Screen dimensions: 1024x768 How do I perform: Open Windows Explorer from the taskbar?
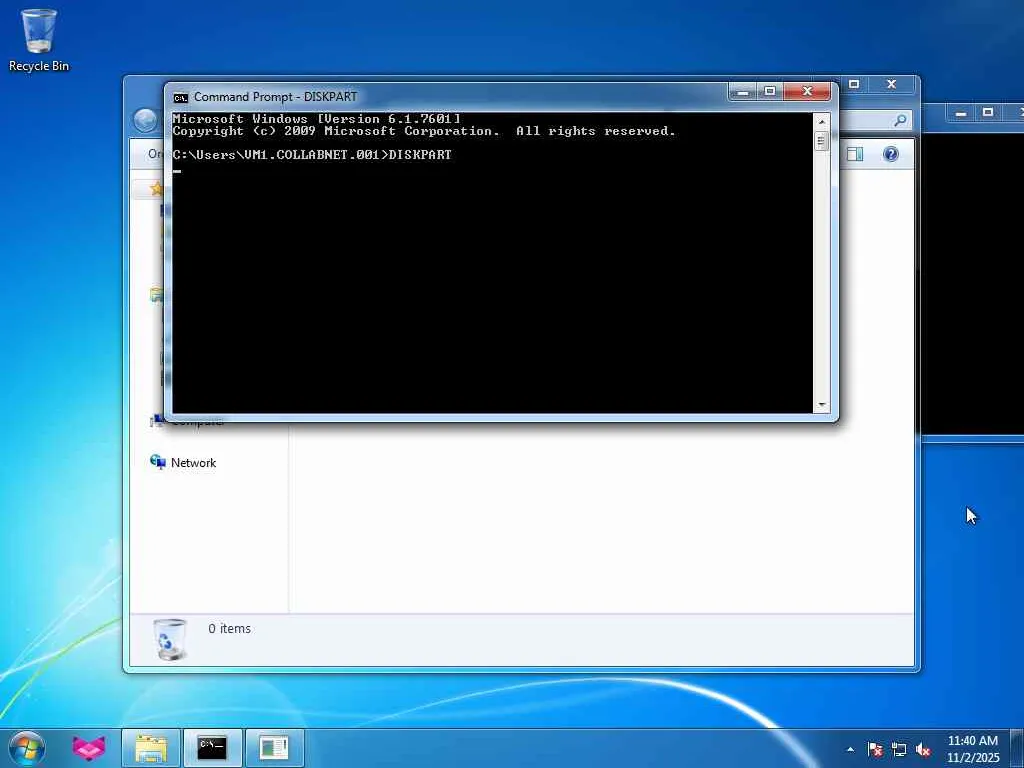tap(151, 748)
